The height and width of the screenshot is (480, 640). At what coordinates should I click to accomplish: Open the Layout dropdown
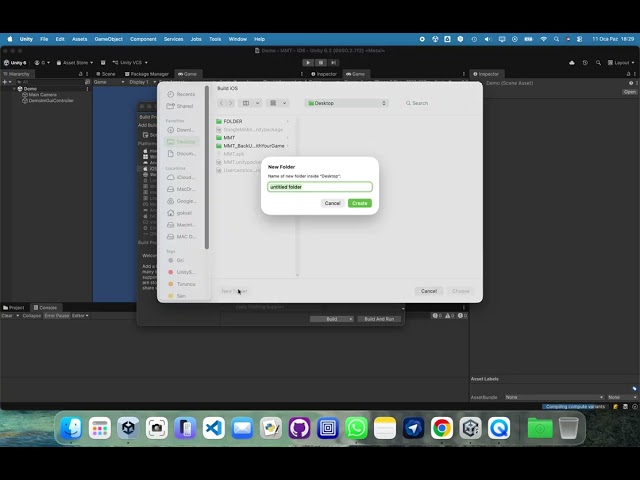point(621,62)
